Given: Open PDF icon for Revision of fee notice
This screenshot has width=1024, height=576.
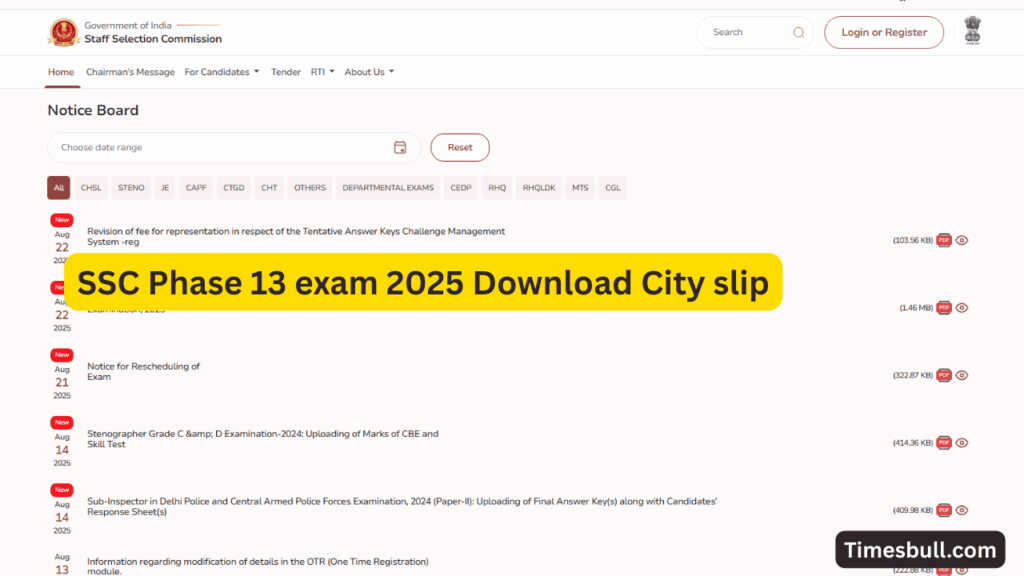Looking at the screenshot, I should tap(943, 240).
